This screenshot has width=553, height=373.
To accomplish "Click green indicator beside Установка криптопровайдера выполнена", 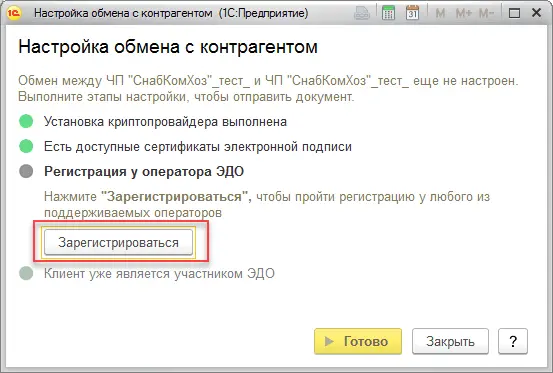I will (26, 121).
